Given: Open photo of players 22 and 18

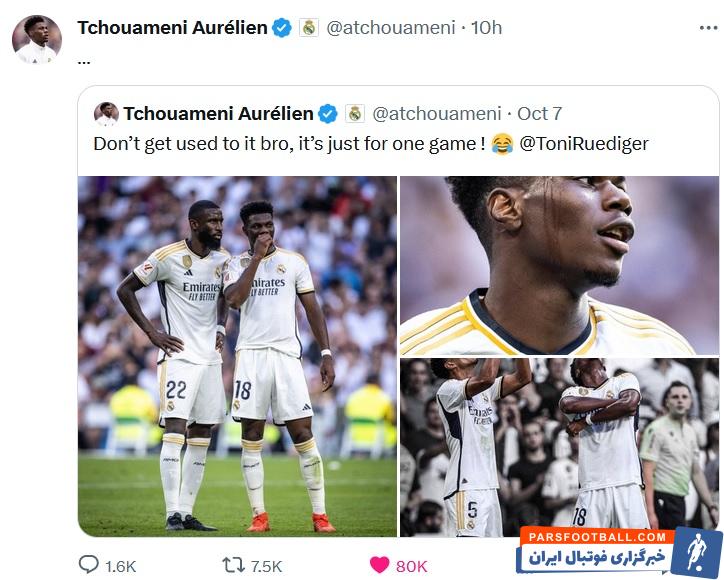Looking at the screenshot, I should click(x=237, y=356).
